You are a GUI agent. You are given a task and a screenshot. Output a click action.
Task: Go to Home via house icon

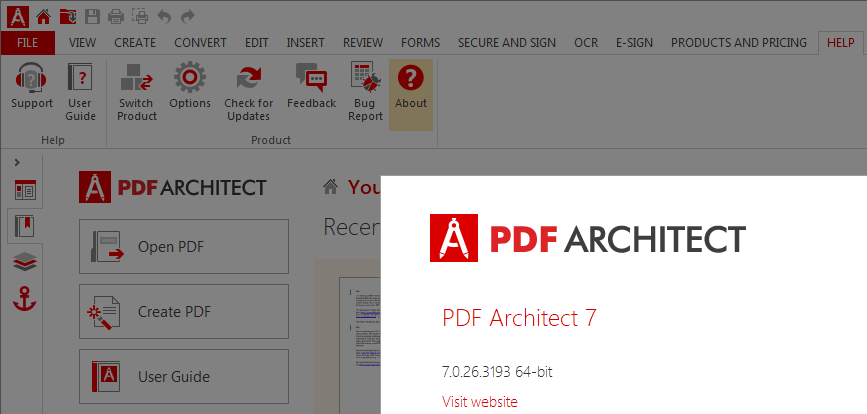point(43,17)
